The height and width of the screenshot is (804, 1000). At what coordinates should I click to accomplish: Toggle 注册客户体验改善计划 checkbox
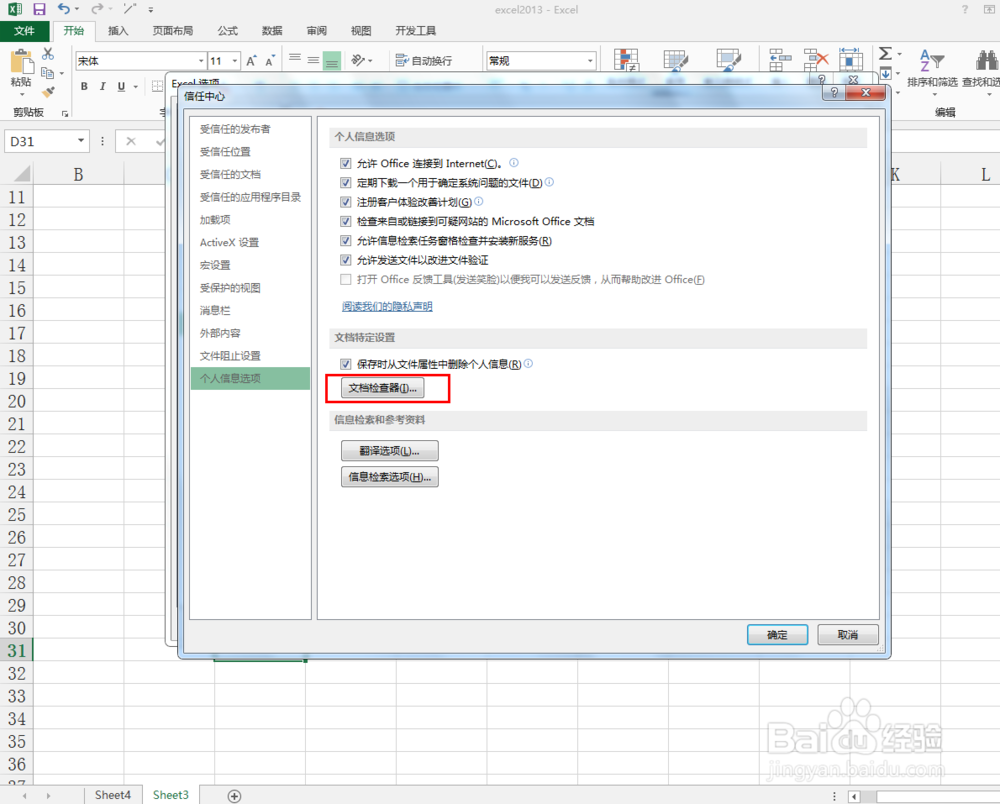point(345,201)
